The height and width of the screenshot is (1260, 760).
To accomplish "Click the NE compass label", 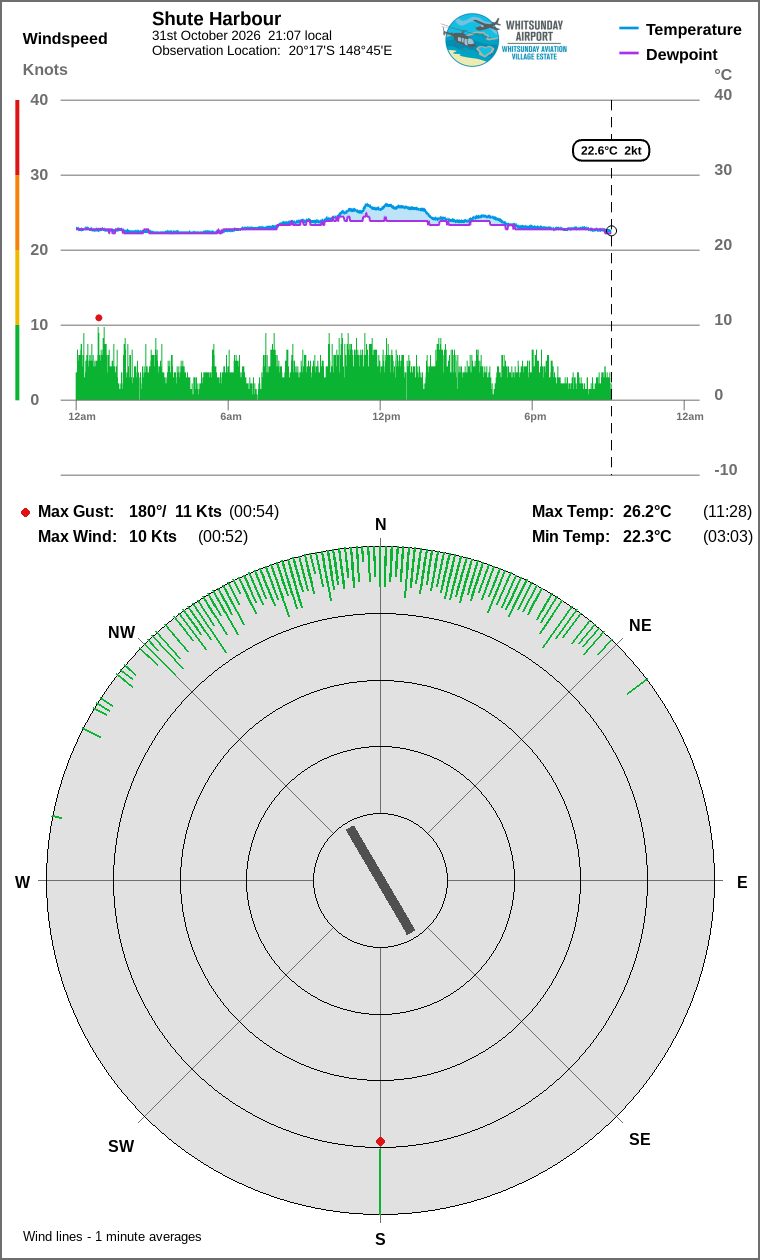I will click(640, 626).
